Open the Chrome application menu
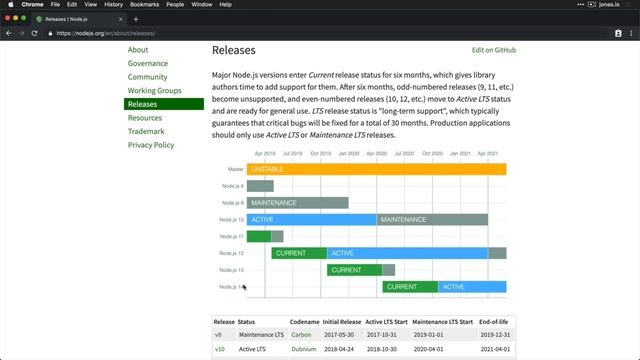The image size is (640, 360). pyautogui.click(x=32, y=4)
